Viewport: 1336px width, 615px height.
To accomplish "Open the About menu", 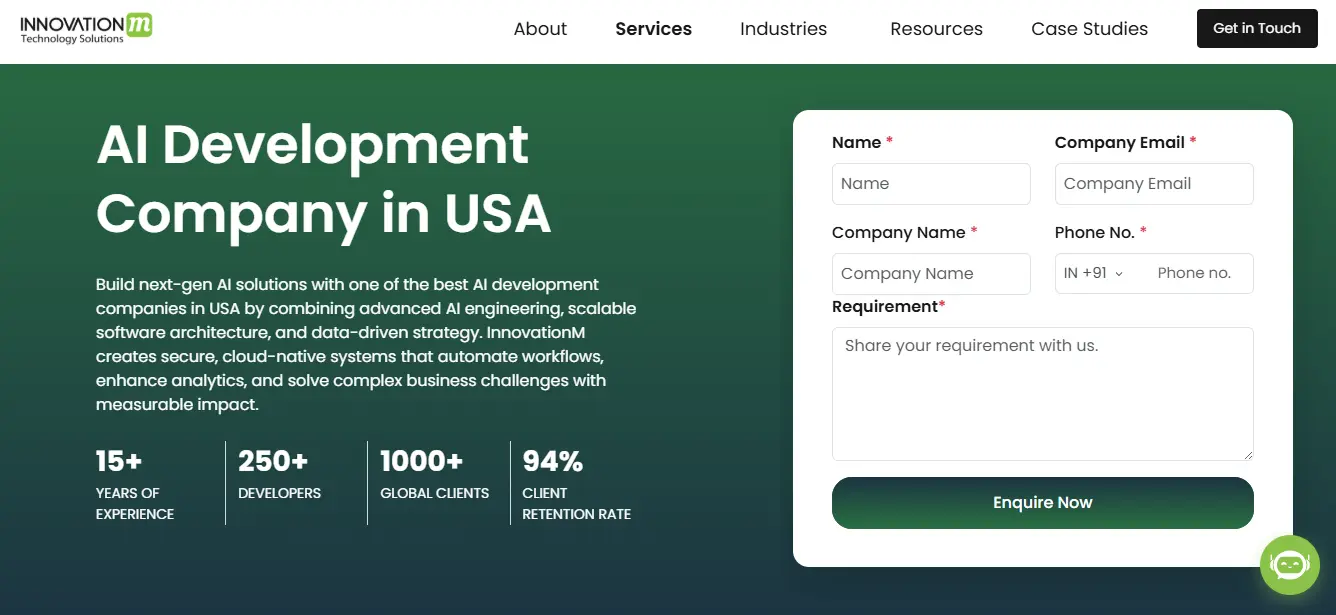I will tap(540, 29).
